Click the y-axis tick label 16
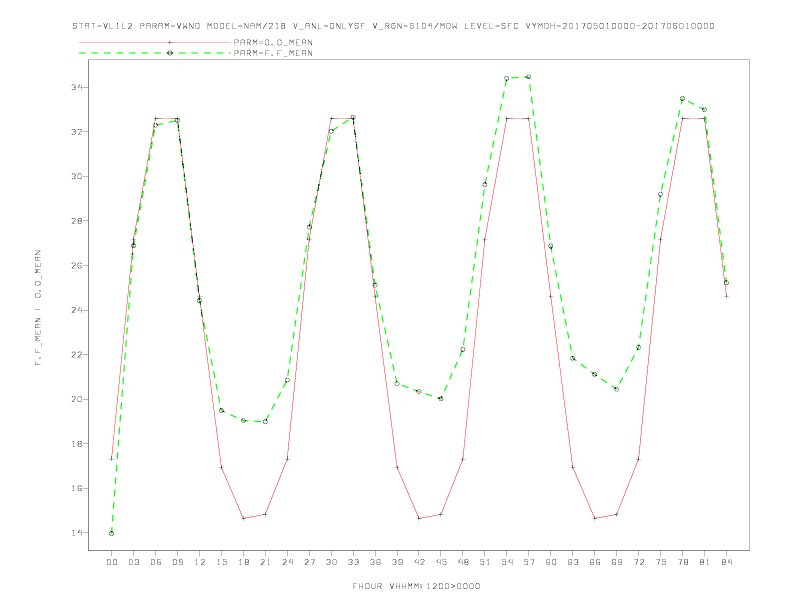 pos(76,488)
